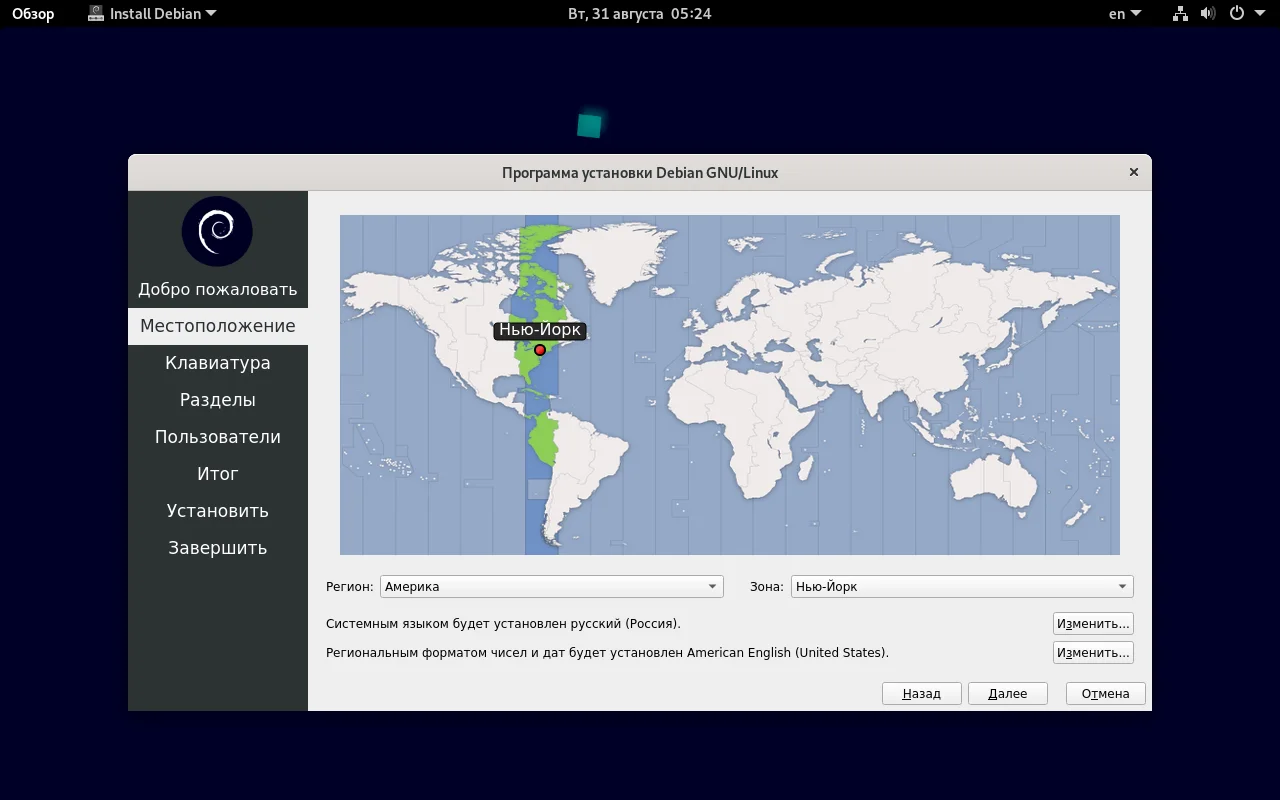Switch to the Пользователи installer step
Viewport: 1280px width, 800px height.
tap(217, 436)
